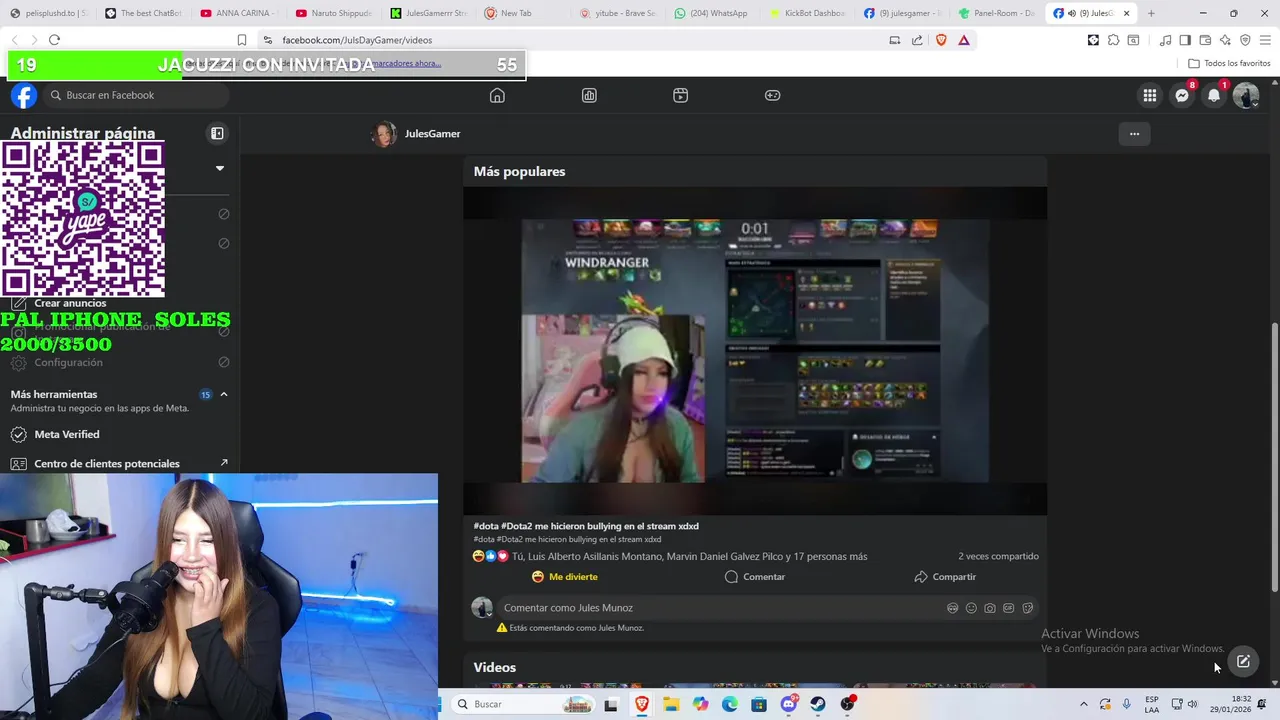Switch to the WhatsApp tab

(710, 13)
